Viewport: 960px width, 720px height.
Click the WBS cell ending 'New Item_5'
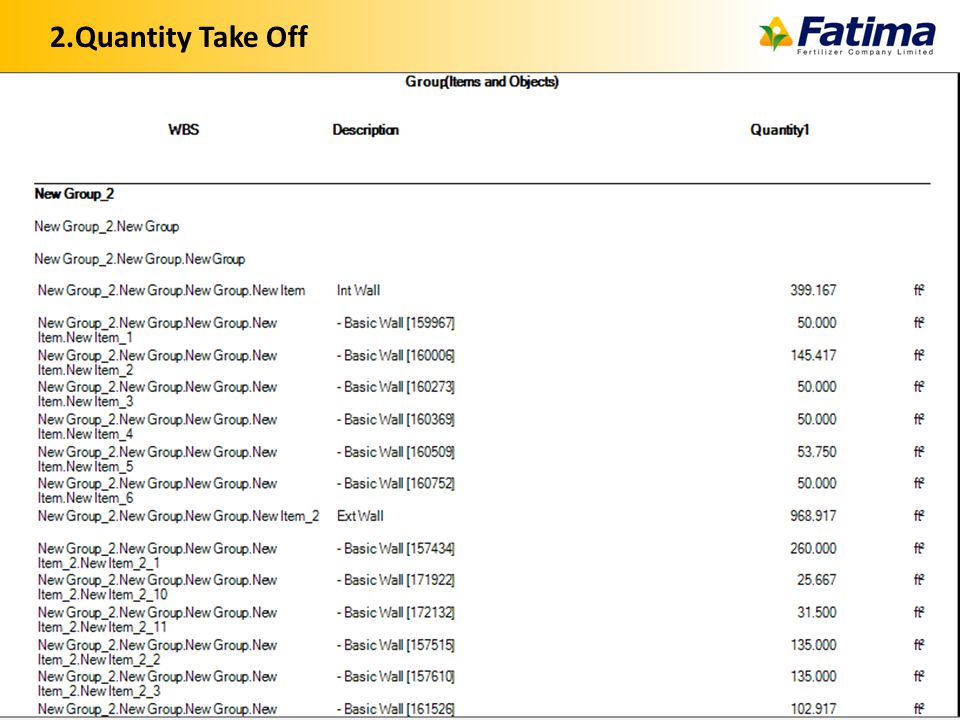[x=157, y=459]
